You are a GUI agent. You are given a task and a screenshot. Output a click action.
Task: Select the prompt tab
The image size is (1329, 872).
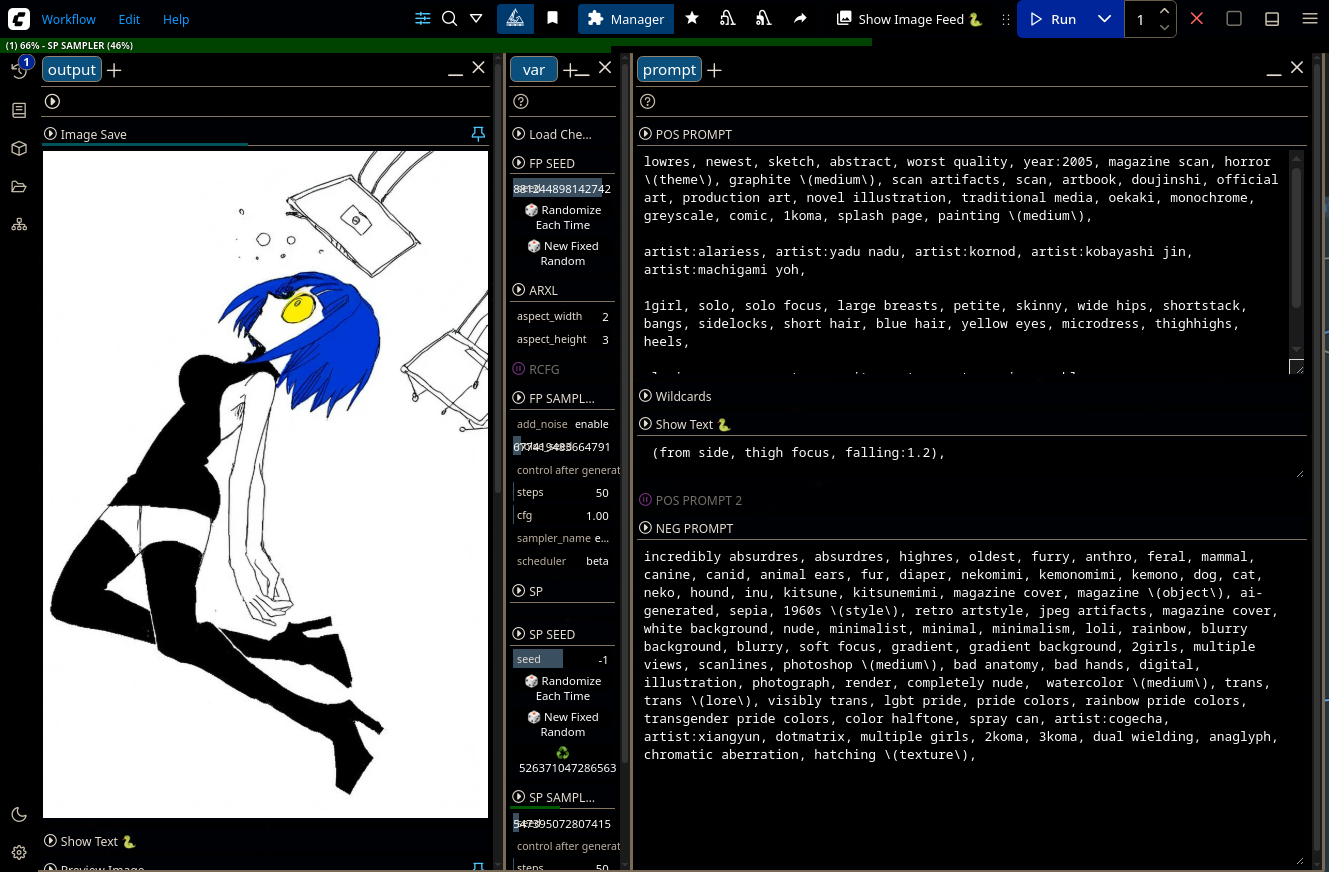(x=669, y=69)
